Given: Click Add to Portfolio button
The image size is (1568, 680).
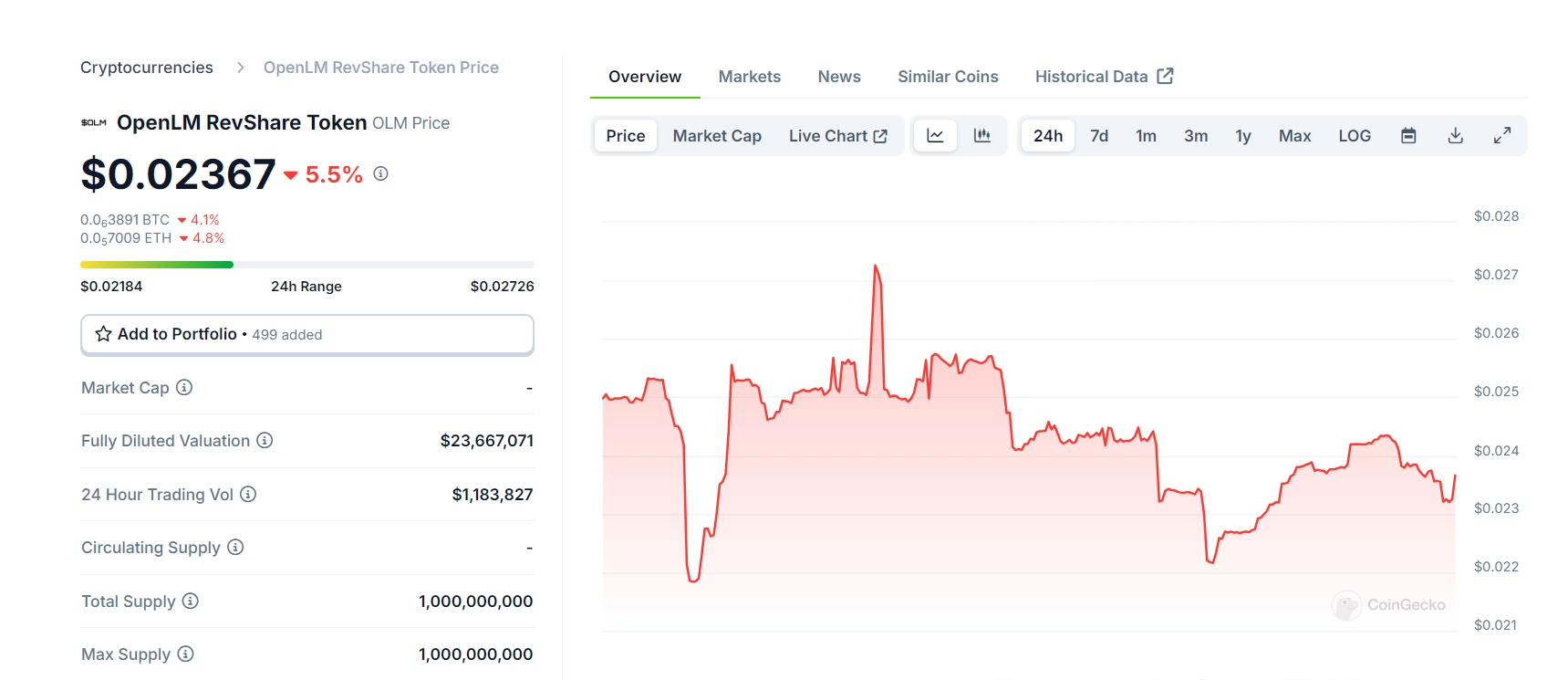Looking at the screenshot, I should point(307,334).
